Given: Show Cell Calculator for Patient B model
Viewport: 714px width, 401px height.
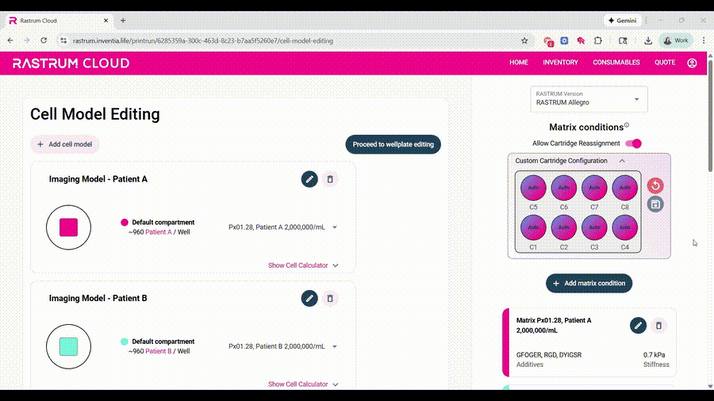Looking at the screenshot, I should 303,384.
